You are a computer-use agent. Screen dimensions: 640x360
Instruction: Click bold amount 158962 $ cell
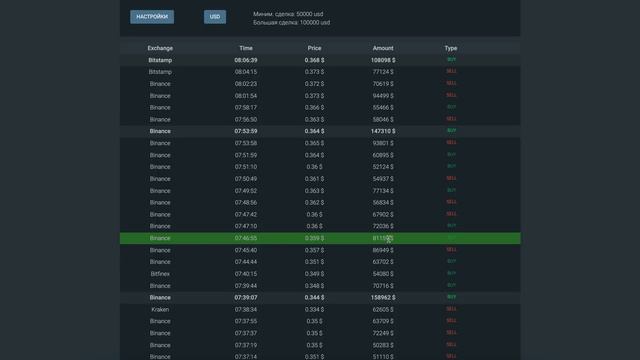coord(383,298)
